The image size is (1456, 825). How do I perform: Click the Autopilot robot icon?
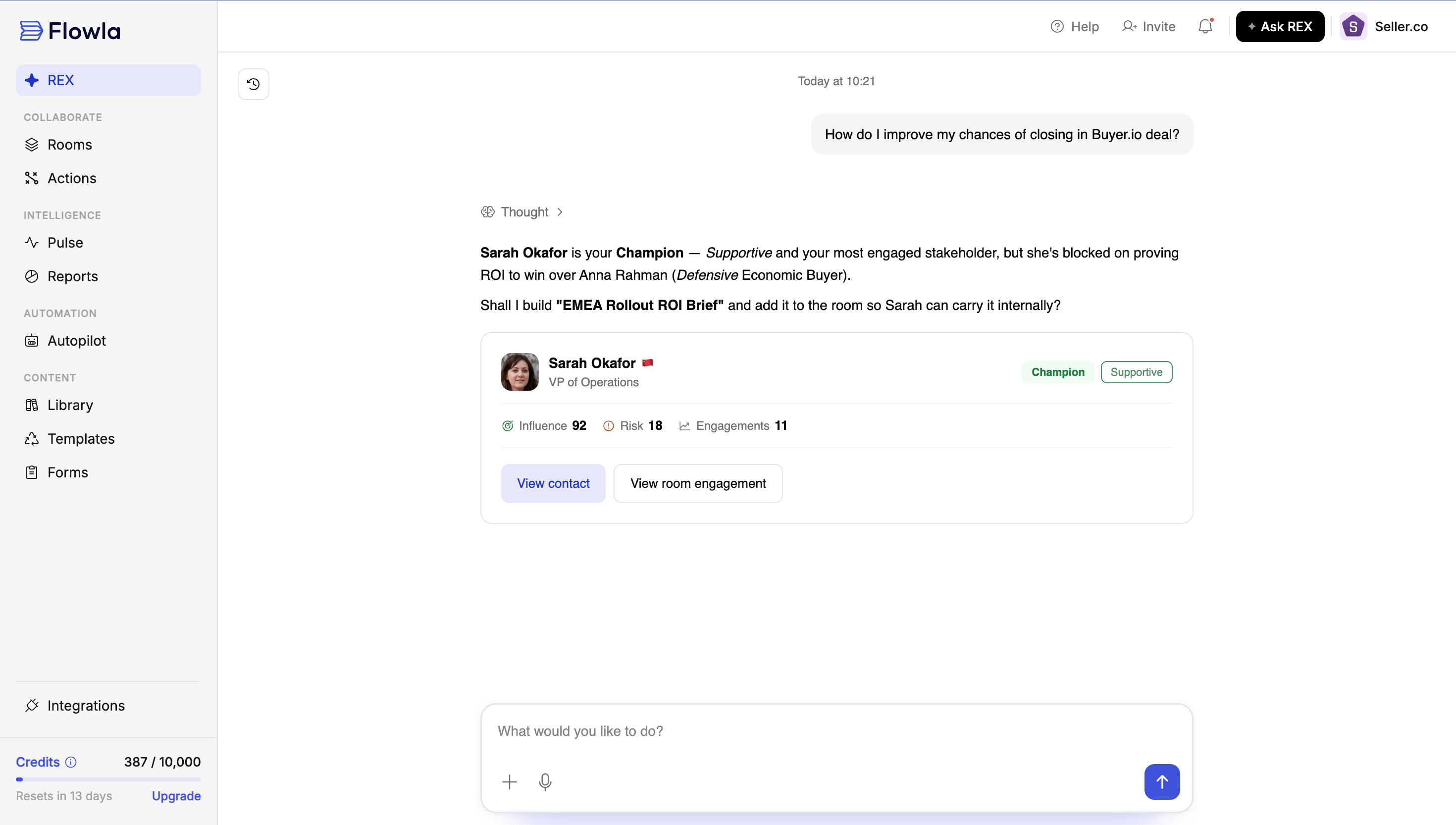[32, 341]
